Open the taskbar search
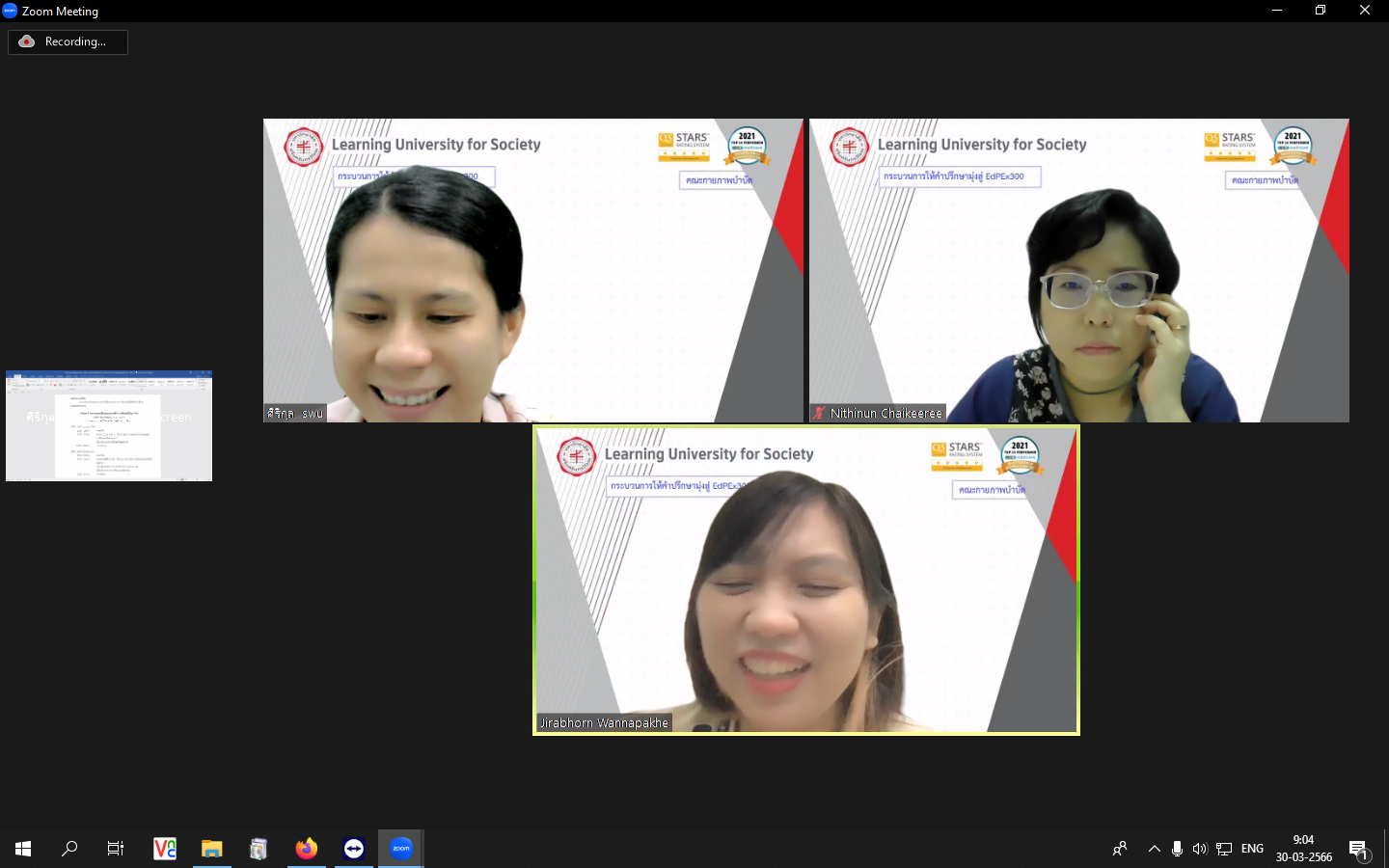 point(69,849)
